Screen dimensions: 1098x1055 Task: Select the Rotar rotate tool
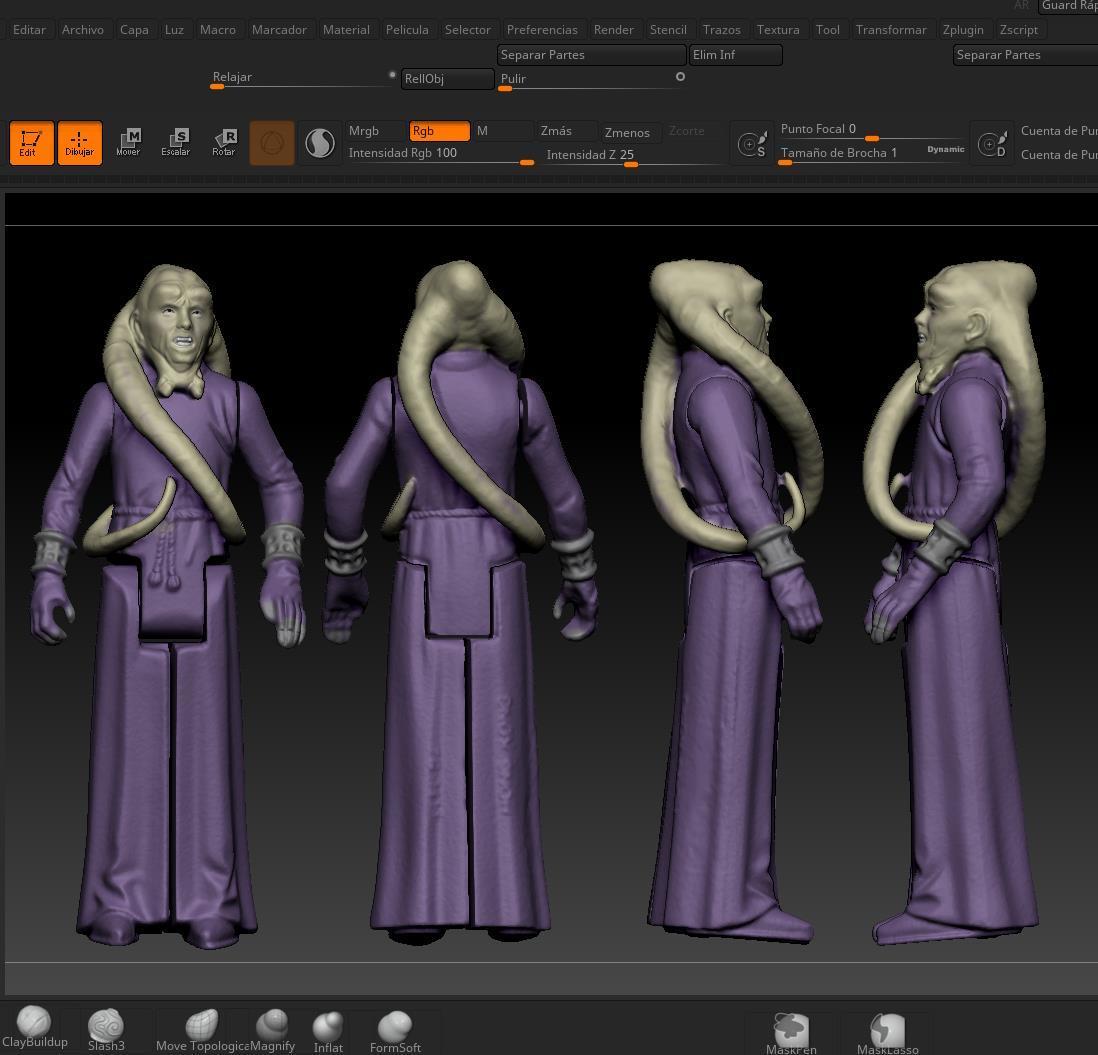tap(224, 143)
